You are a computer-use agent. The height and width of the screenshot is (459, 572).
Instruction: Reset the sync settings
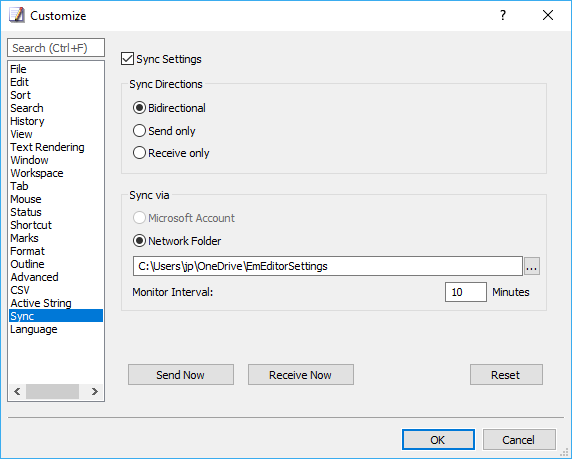point(506,374)
